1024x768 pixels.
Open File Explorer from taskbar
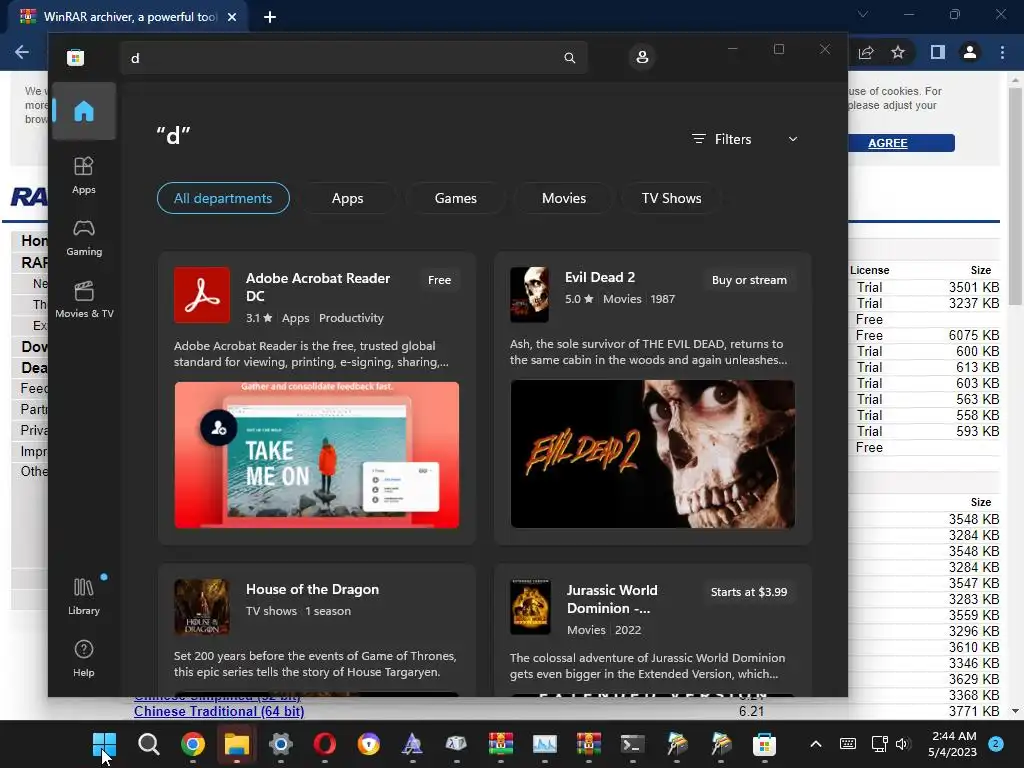click(x=236, y=744)
